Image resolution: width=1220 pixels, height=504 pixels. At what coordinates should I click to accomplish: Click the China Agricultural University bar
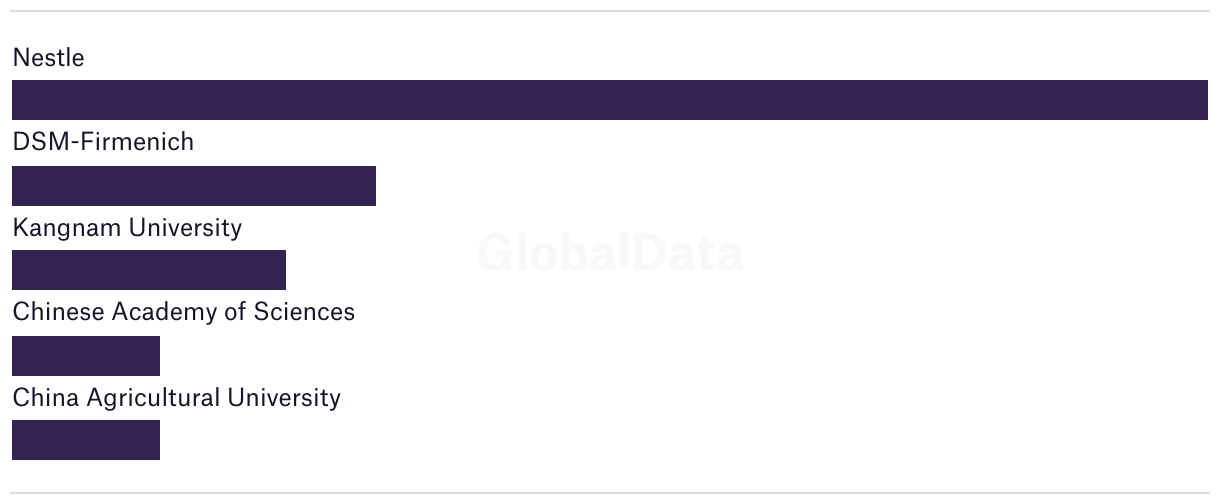[86, 440]
